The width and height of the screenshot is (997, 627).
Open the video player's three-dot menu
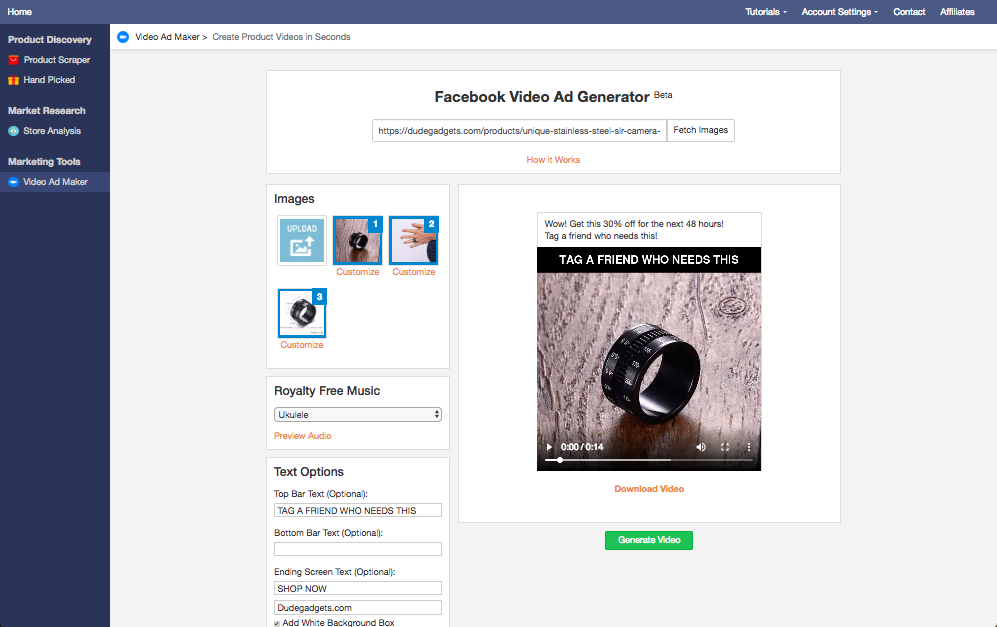(x=748, y=447)
